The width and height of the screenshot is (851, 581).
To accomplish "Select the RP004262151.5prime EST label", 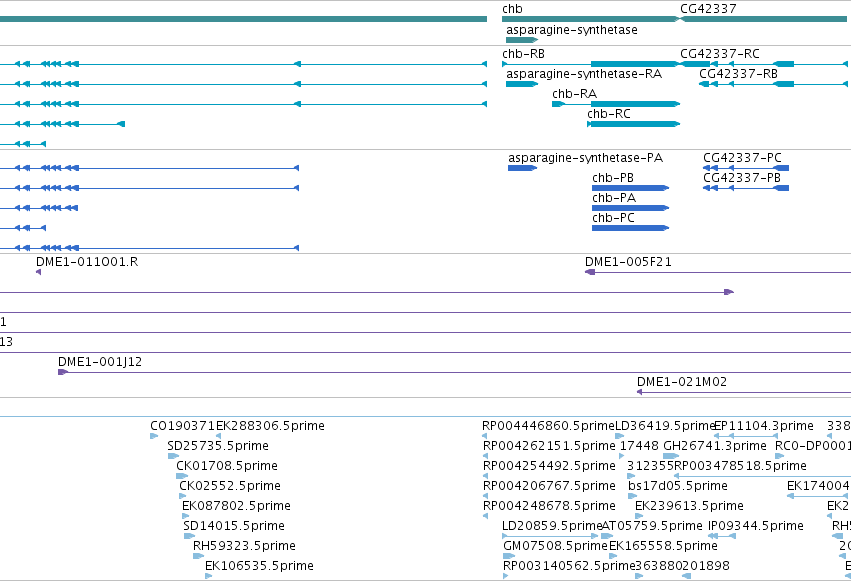I will tap(549, 446).
